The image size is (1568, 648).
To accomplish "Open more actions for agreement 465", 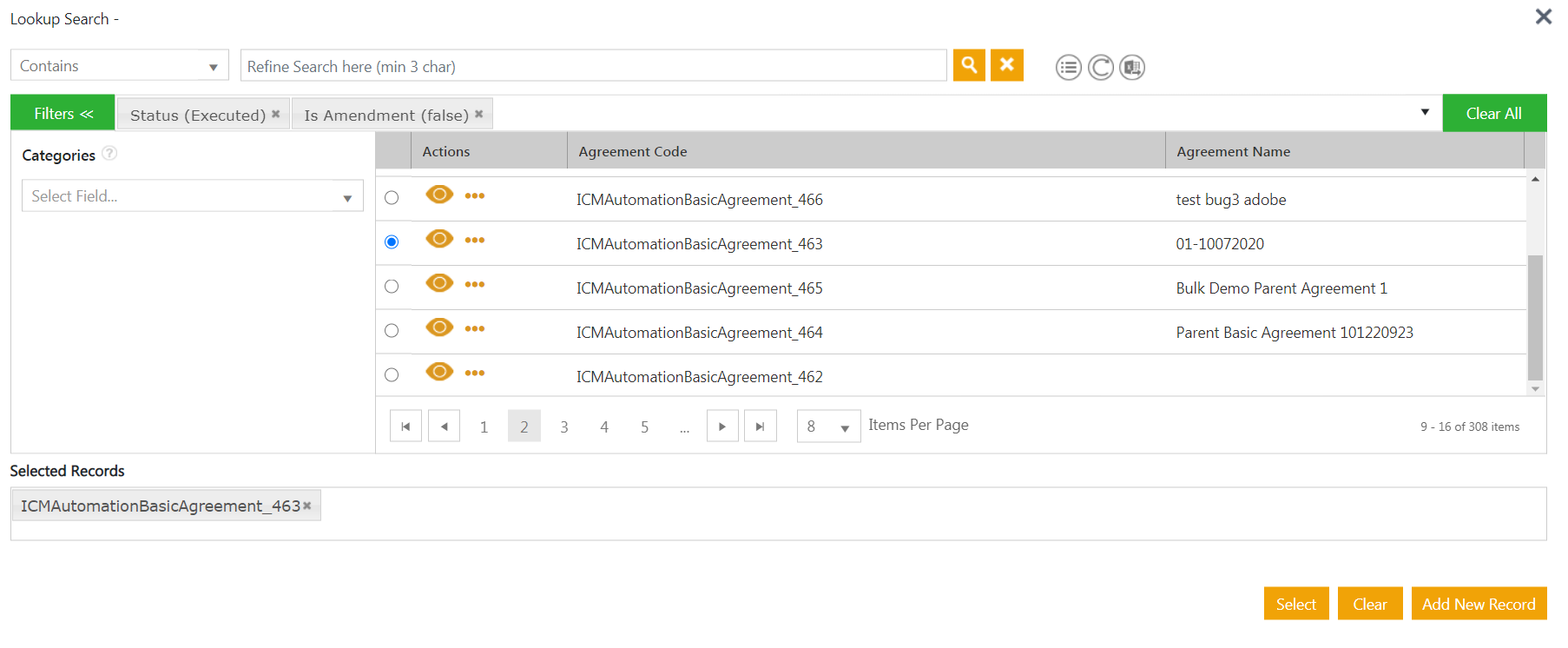I will click(x=474, y=284).
